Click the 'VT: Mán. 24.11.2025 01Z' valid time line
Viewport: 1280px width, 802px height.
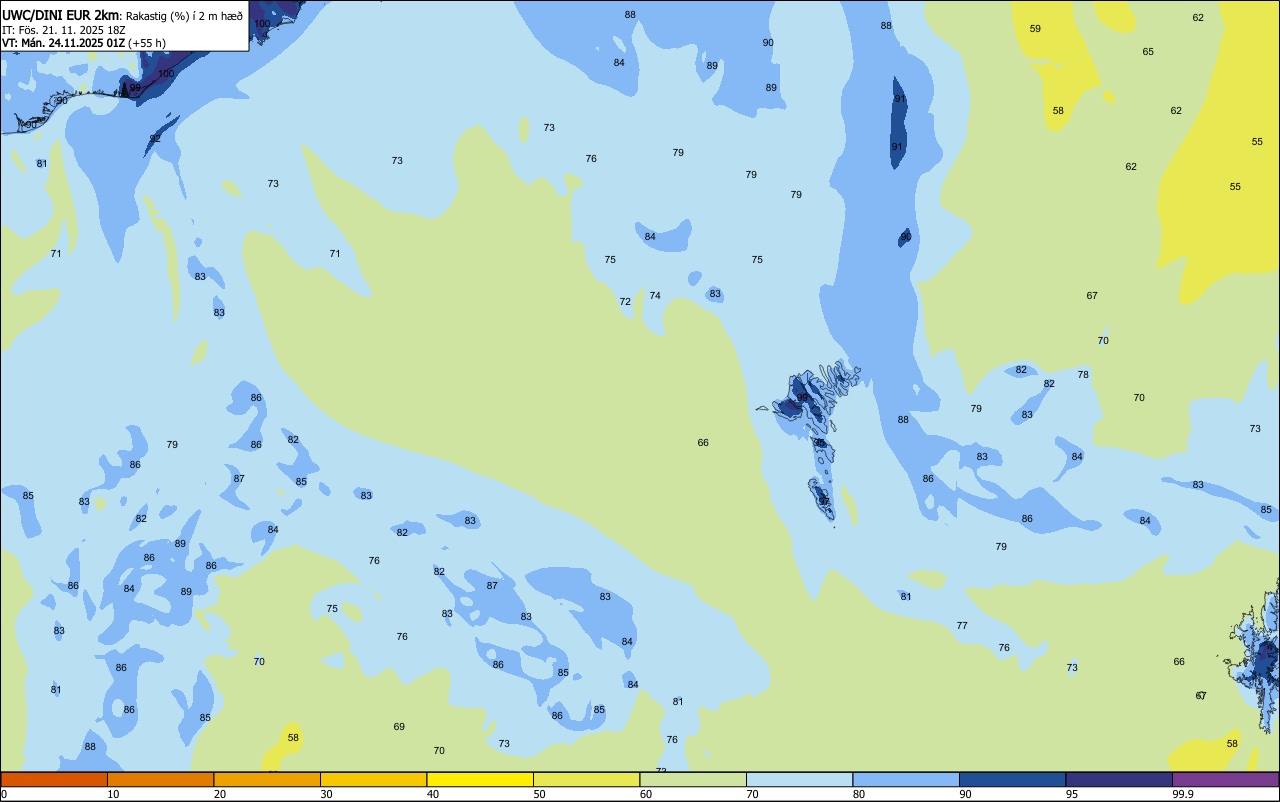pyautogui.click(x=63, y=43)
